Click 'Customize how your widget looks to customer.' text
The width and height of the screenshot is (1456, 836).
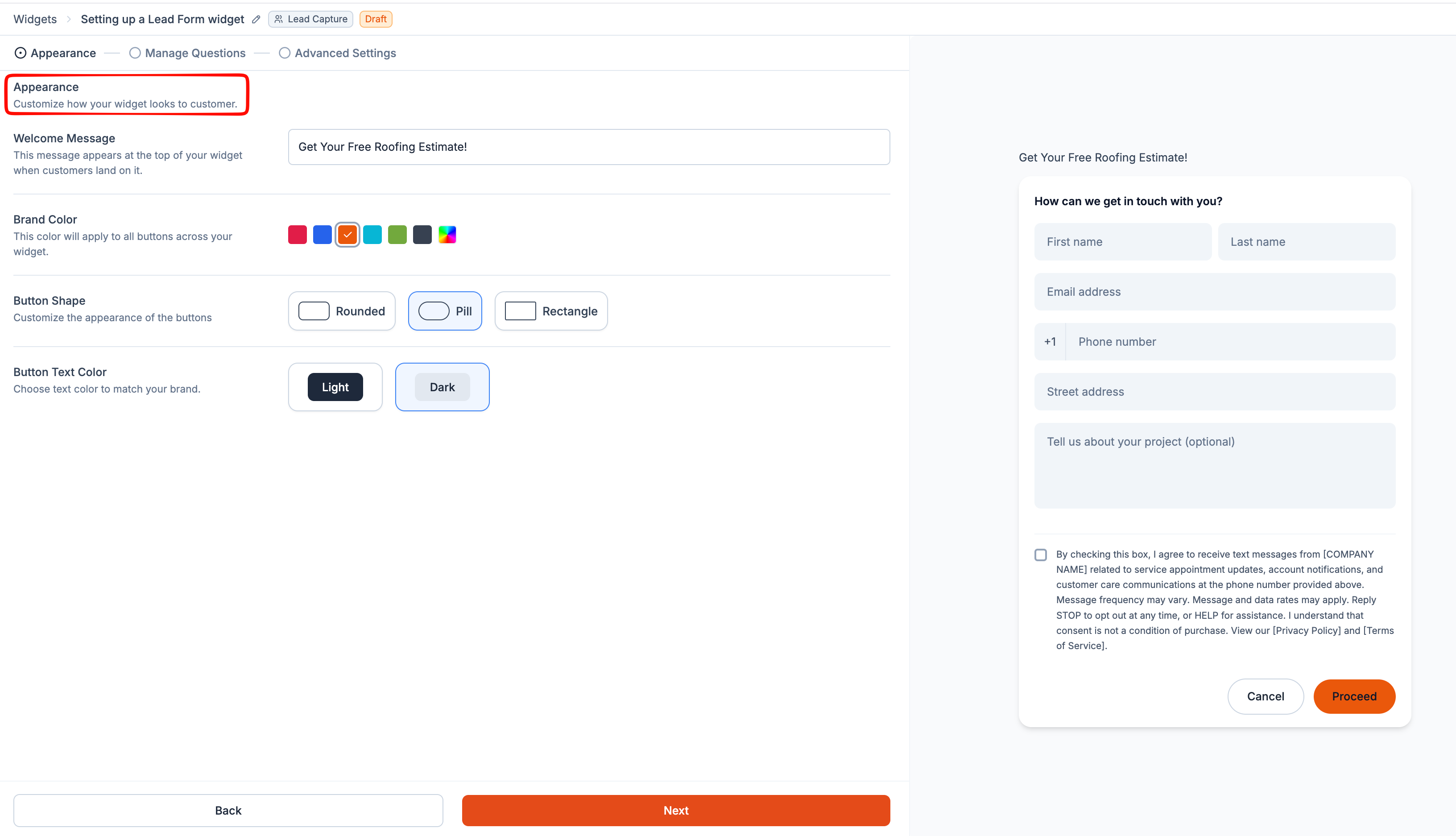[125, 104]
